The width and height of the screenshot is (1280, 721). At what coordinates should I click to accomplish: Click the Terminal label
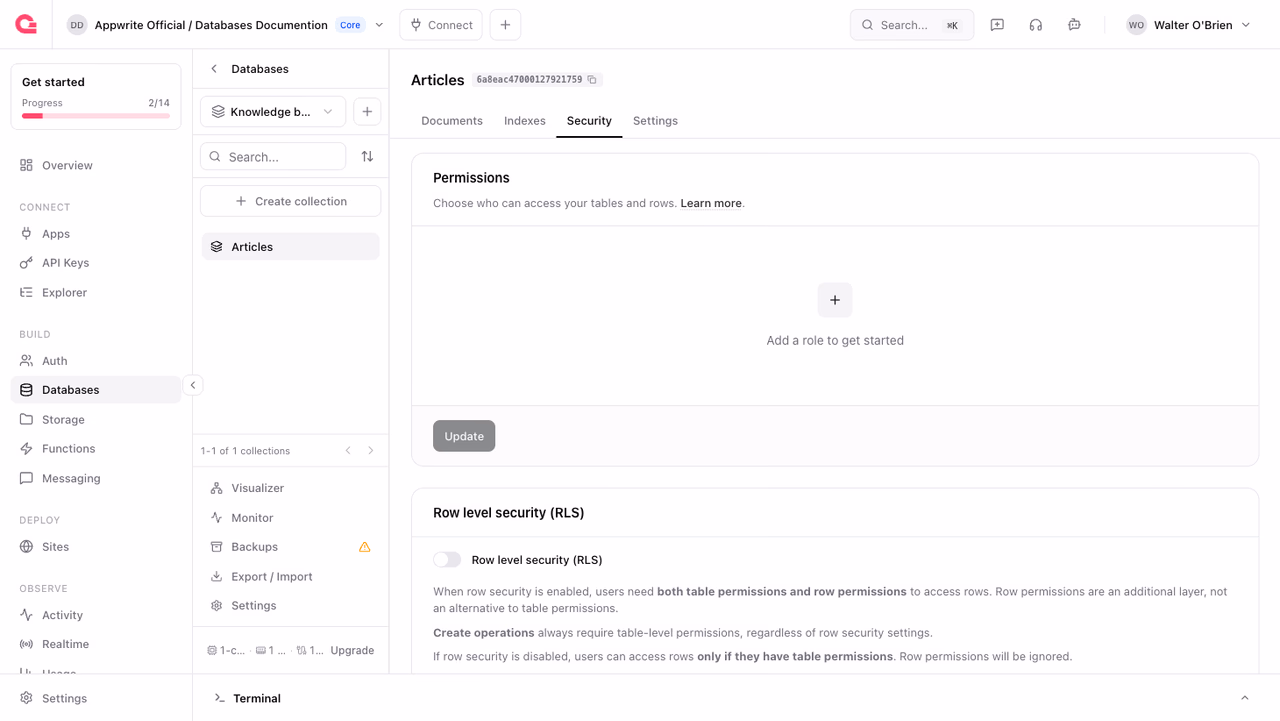[257, 698]
